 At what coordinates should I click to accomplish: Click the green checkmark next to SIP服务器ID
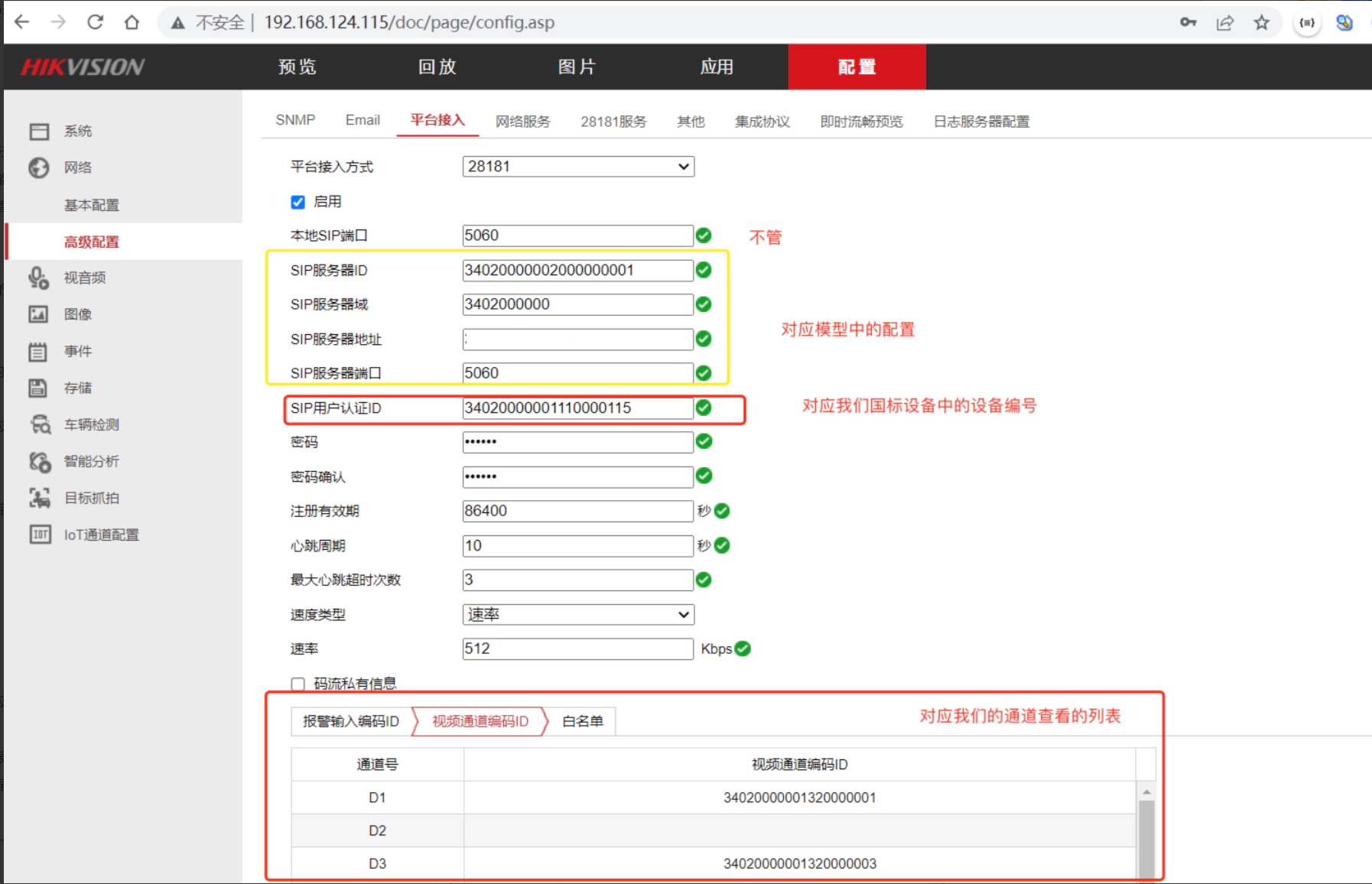[x=704, y=270]
